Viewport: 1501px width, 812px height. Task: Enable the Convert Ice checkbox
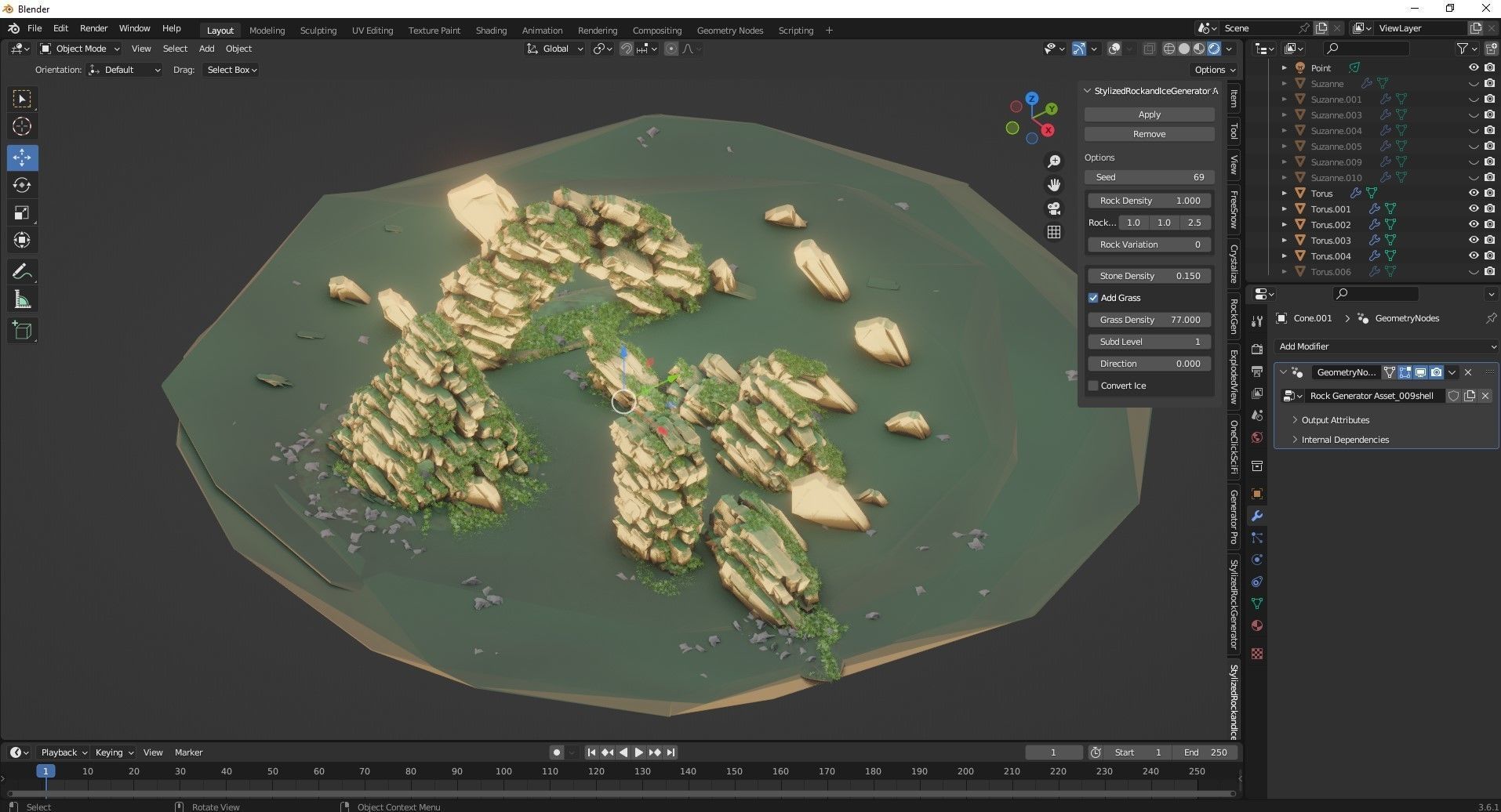click(1093, 385)
